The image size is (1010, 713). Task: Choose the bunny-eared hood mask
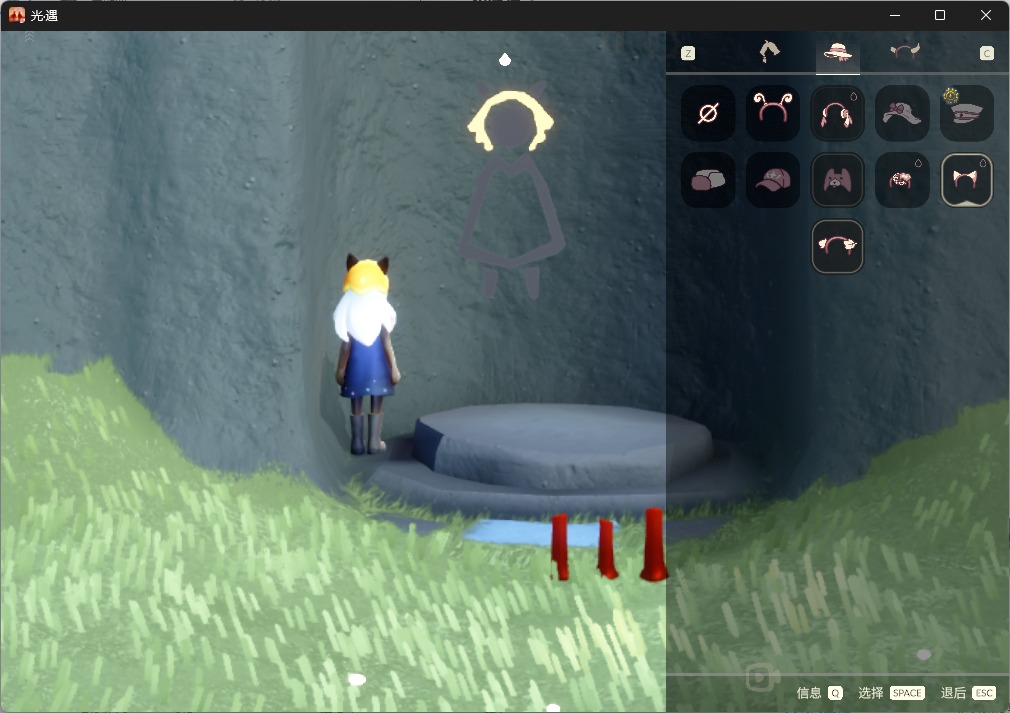[x=837, y=180]
